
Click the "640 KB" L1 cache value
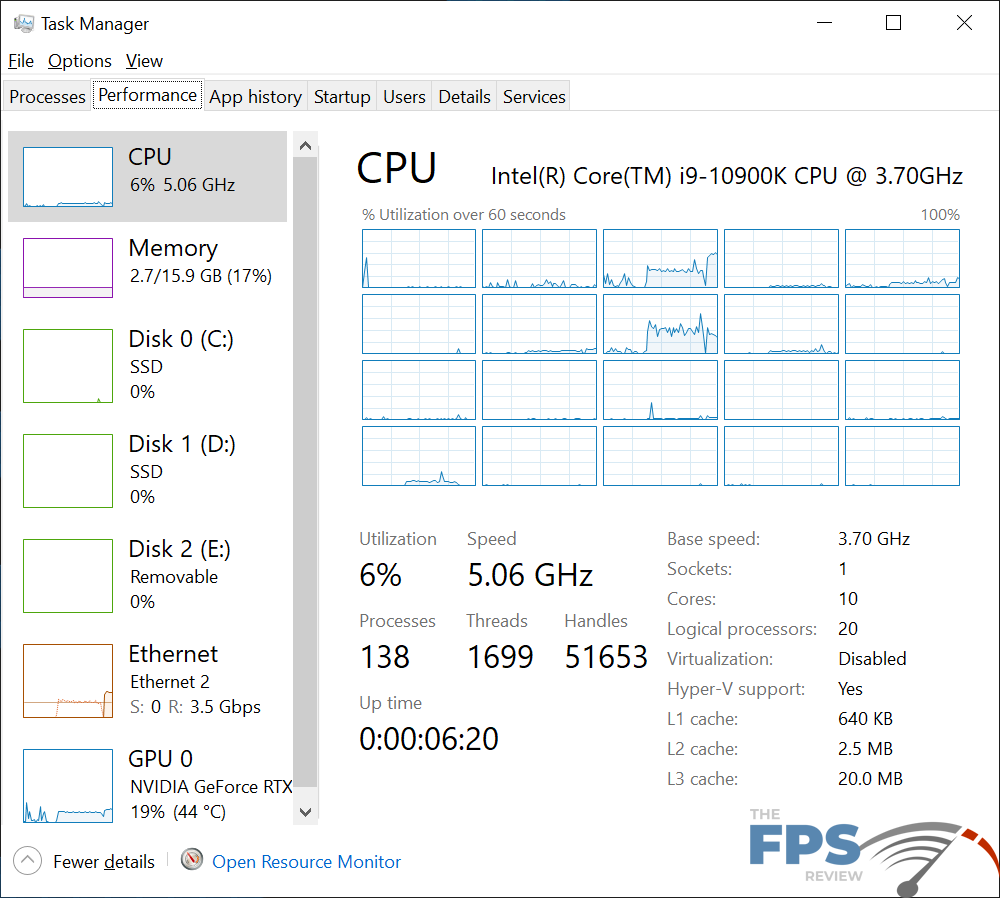(x=865, y=719)
